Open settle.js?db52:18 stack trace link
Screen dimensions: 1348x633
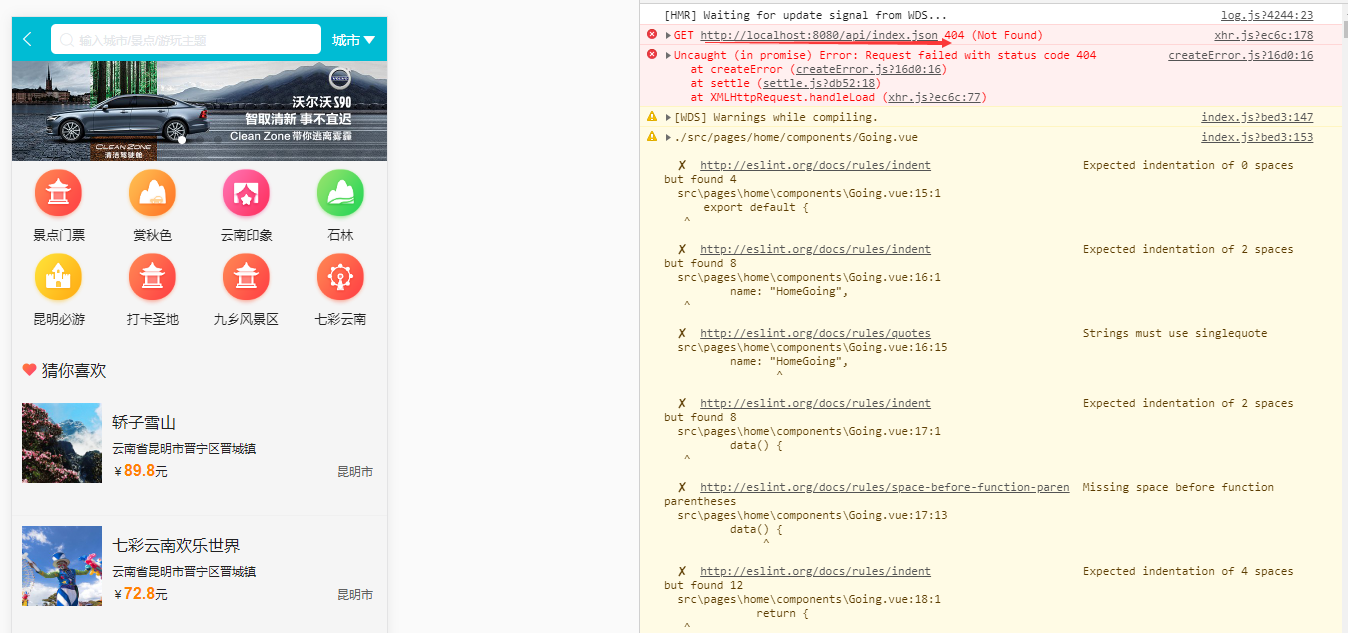tap(821, 83)
